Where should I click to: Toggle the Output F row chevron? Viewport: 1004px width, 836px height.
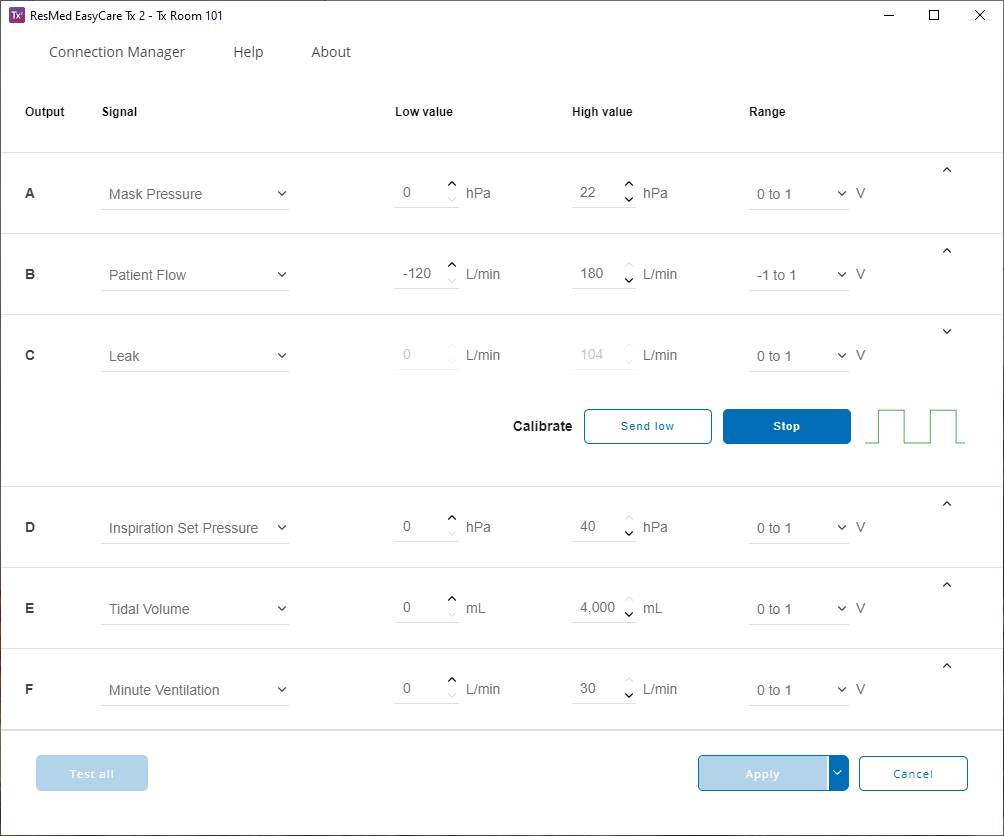(947, 666)
